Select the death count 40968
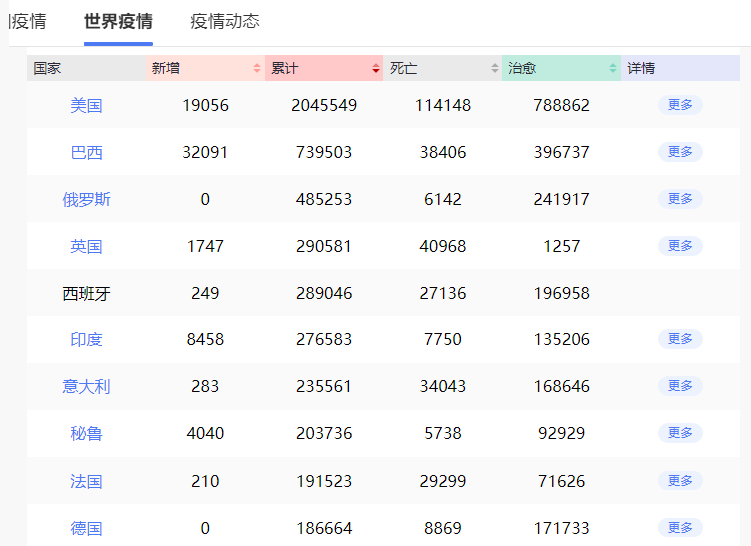The image size is (751, 546). pyautogui.click(x=443, y=246)
